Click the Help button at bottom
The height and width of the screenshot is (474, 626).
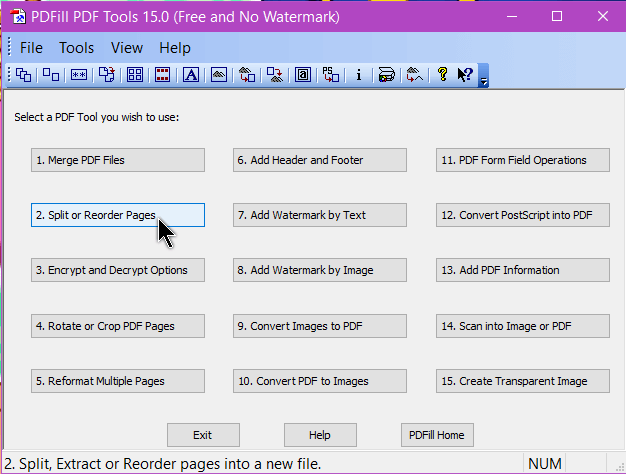(x=320, y=435)
